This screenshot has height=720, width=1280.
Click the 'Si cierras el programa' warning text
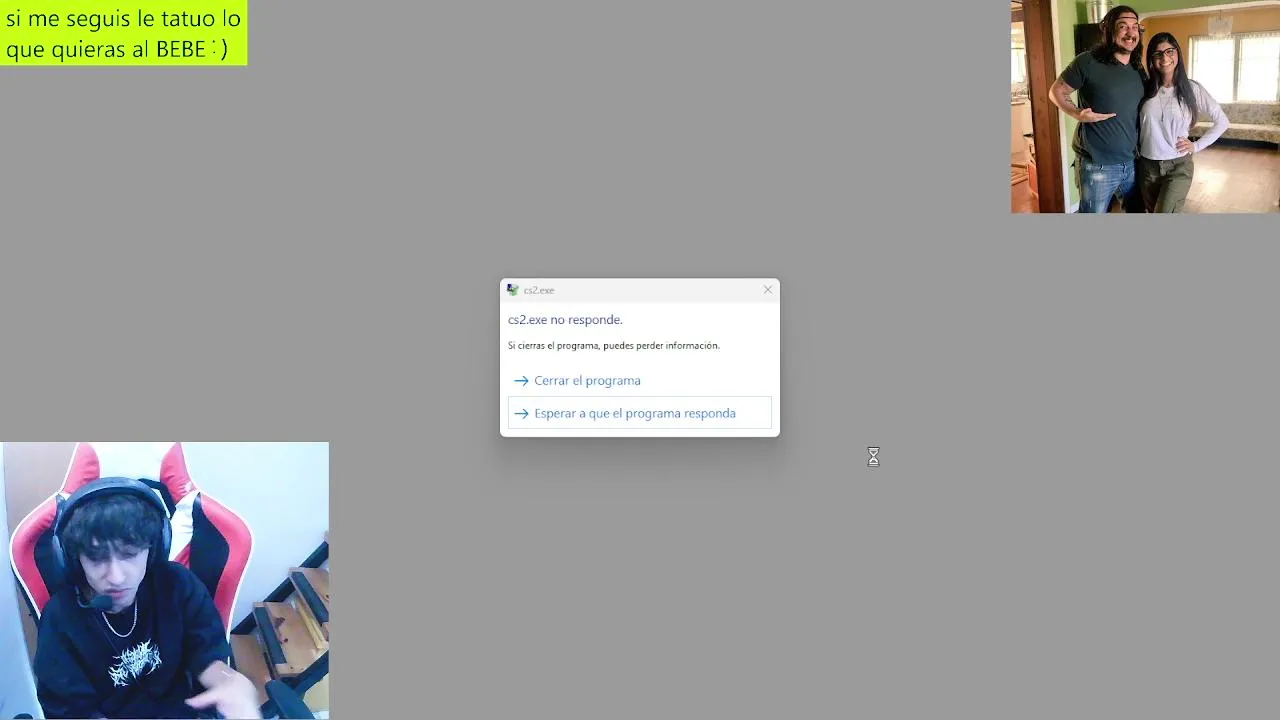pyautogui.click(x=613, y=346)
